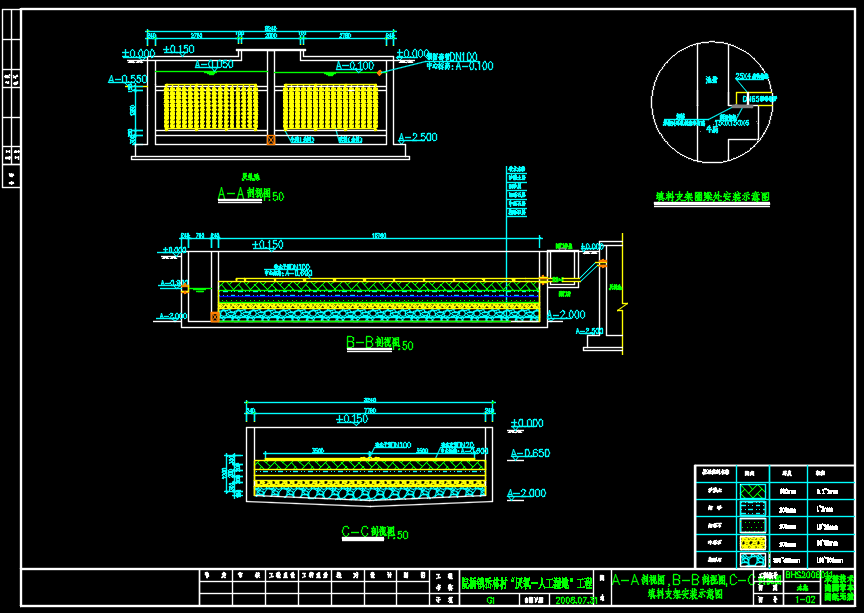864x613 pixels.
Task: Select the B-B section view title
Action: [x=380, y=343]
